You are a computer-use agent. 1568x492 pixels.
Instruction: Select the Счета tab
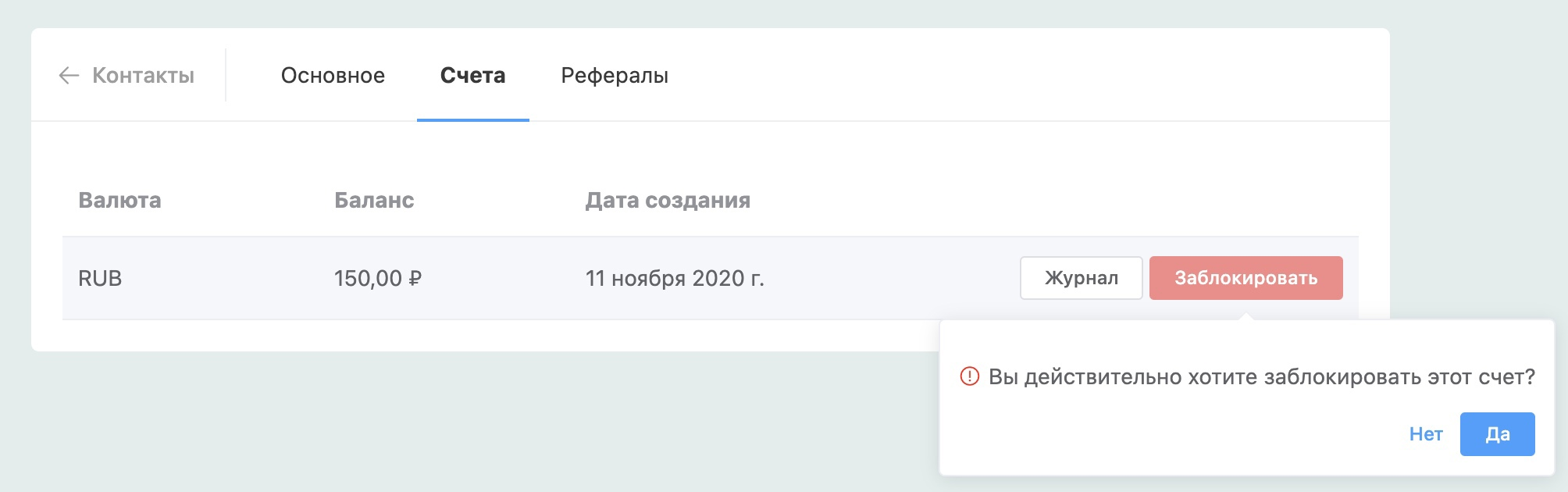[472, 76]
